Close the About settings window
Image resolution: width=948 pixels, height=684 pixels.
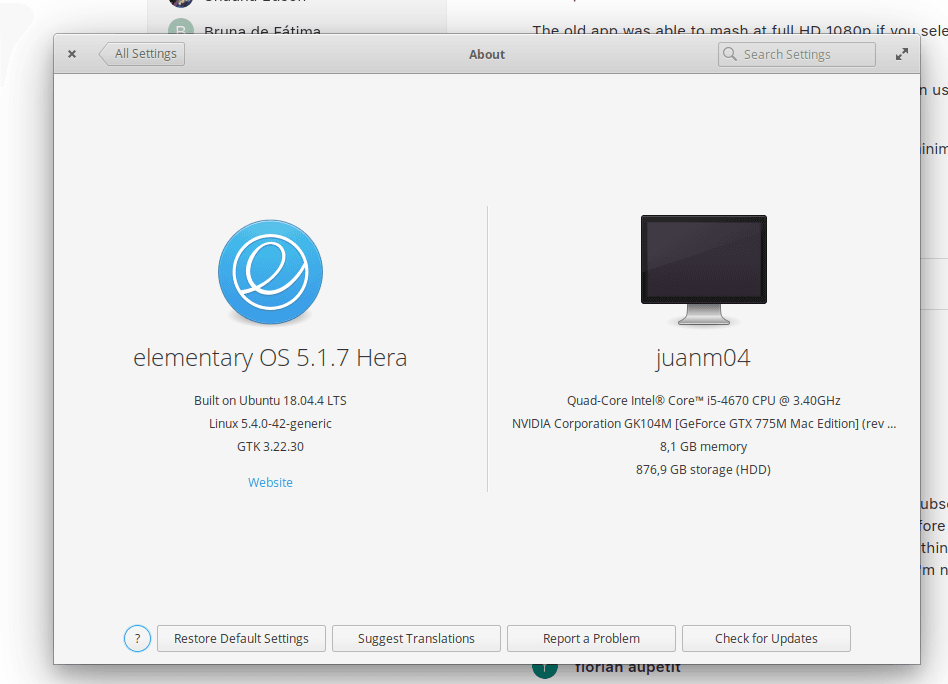72,54
